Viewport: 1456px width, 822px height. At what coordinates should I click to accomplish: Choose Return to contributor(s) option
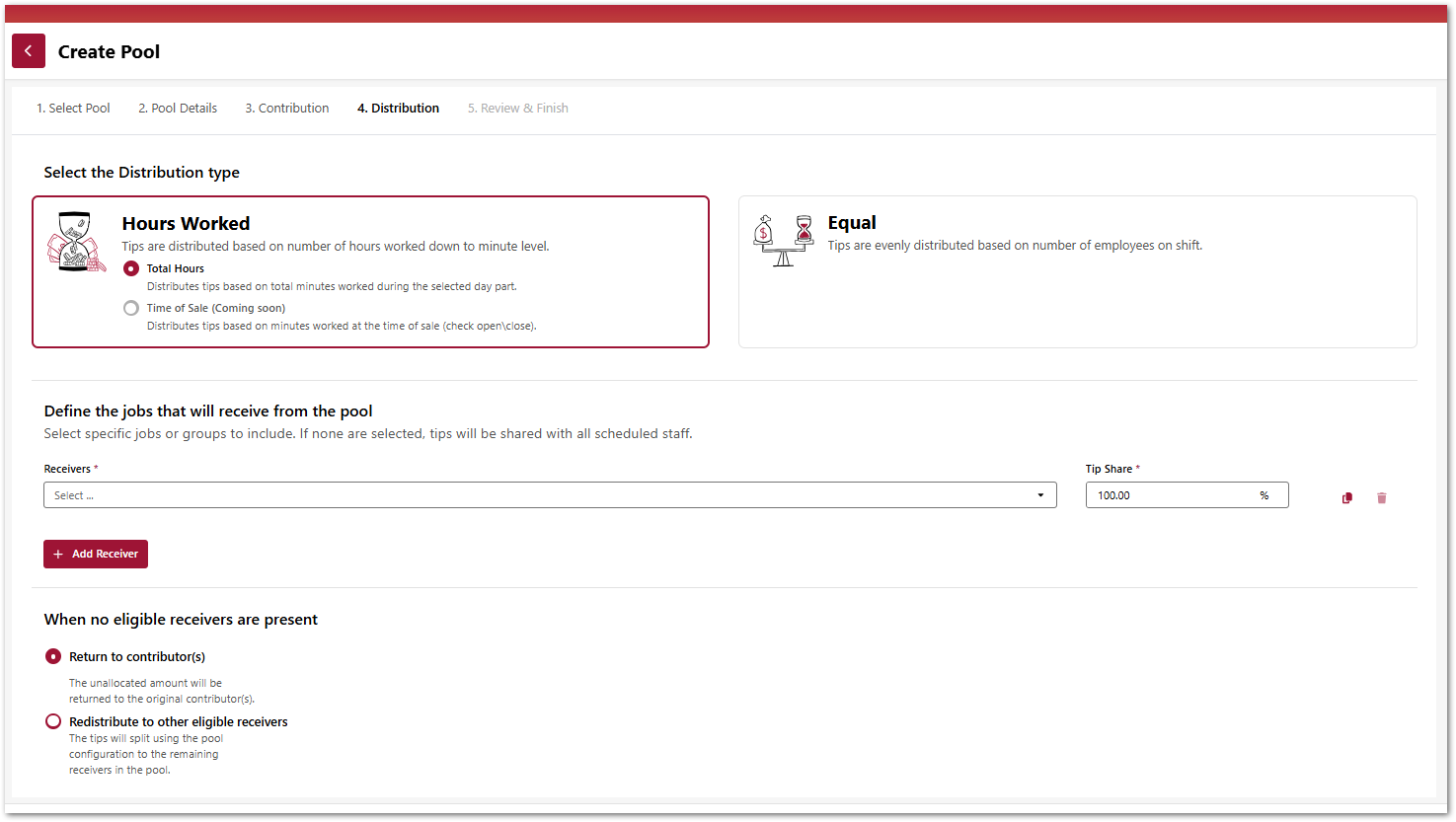53,656
